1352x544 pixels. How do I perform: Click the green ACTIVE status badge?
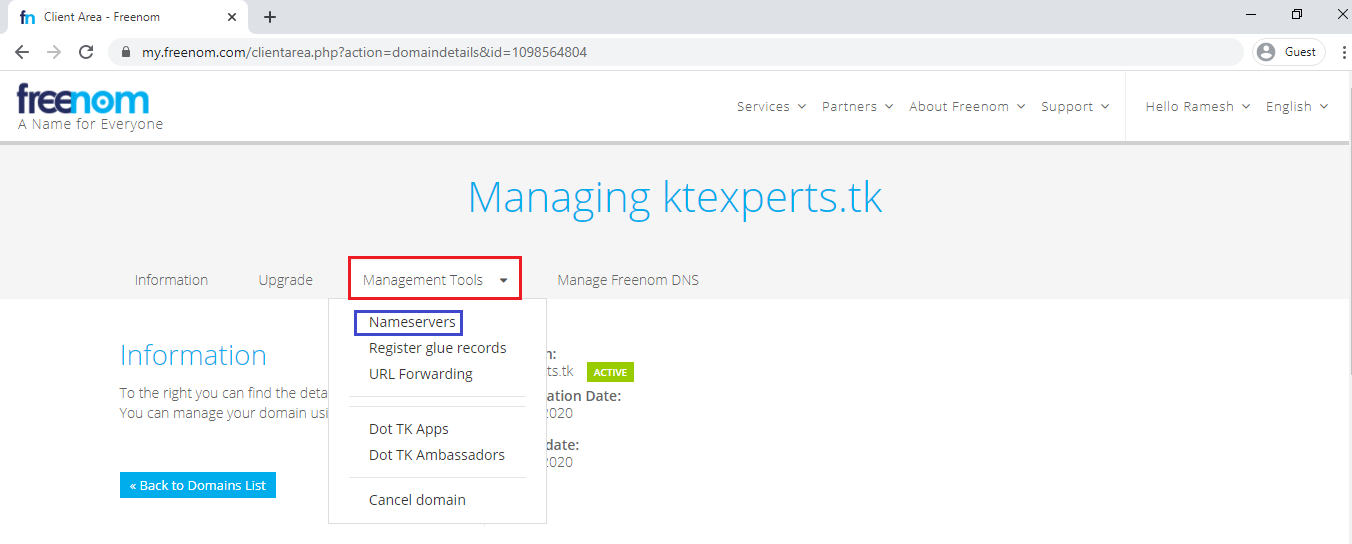click(x=610, y=372)
